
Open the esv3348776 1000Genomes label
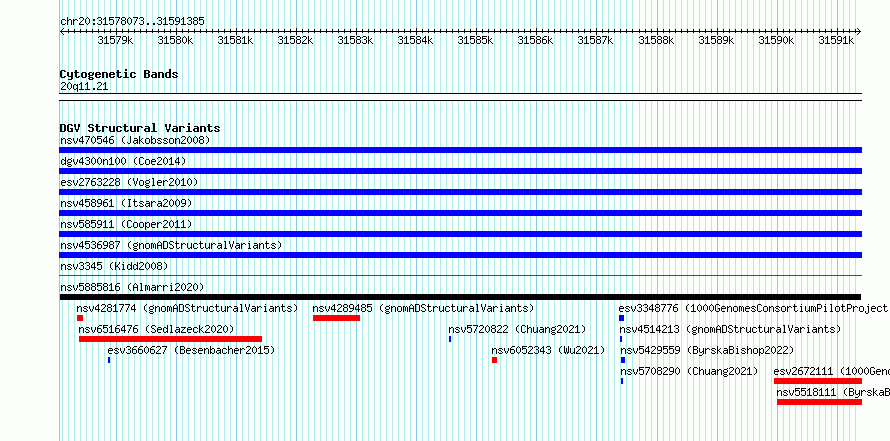click(x=753, y=308)
